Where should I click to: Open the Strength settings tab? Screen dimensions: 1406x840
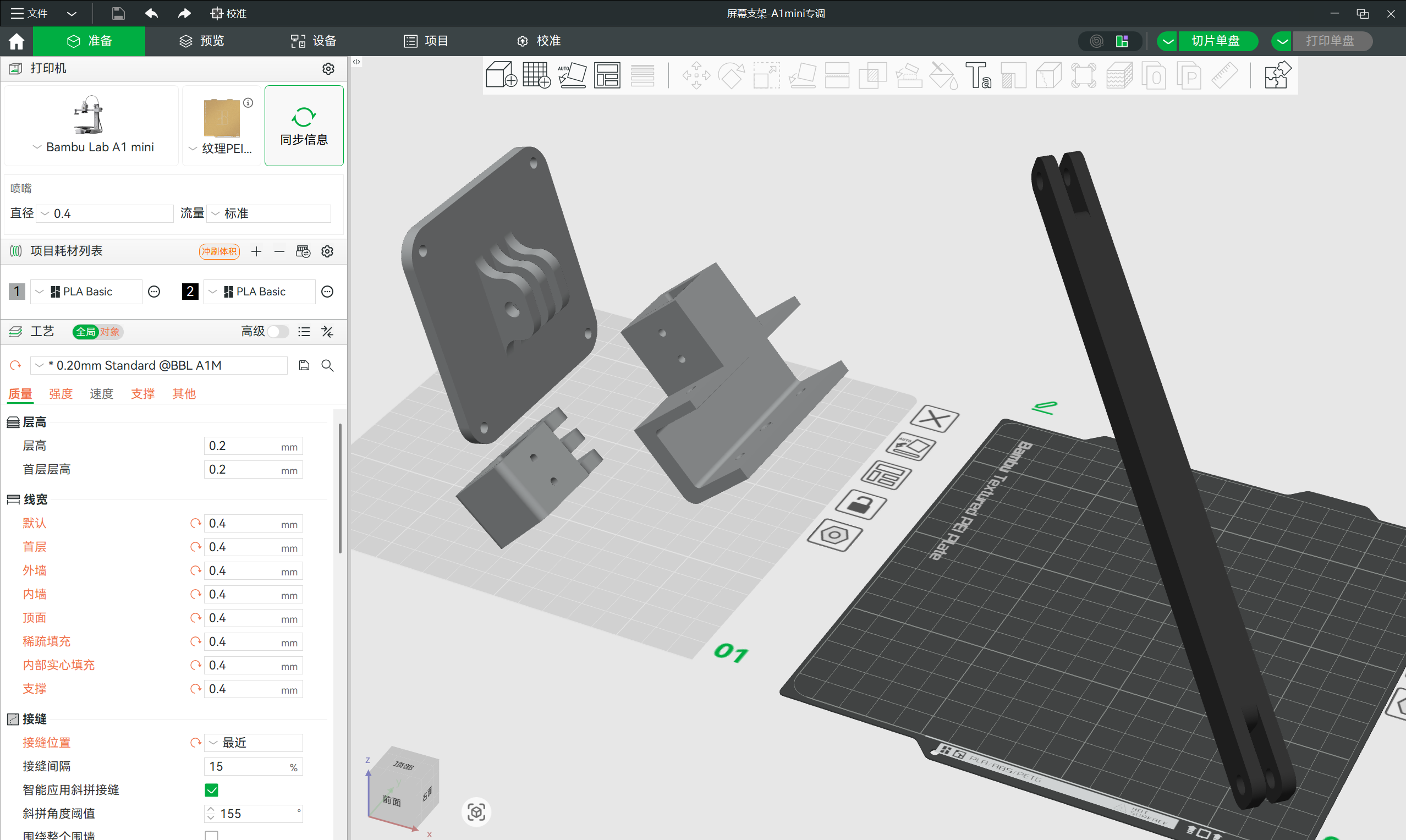pyautogui.click(x=61, y=393)
